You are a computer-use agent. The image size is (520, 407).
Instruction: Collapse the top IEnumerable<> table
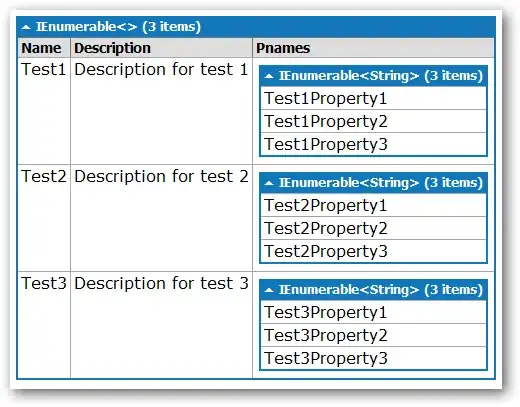coord(26,27)
